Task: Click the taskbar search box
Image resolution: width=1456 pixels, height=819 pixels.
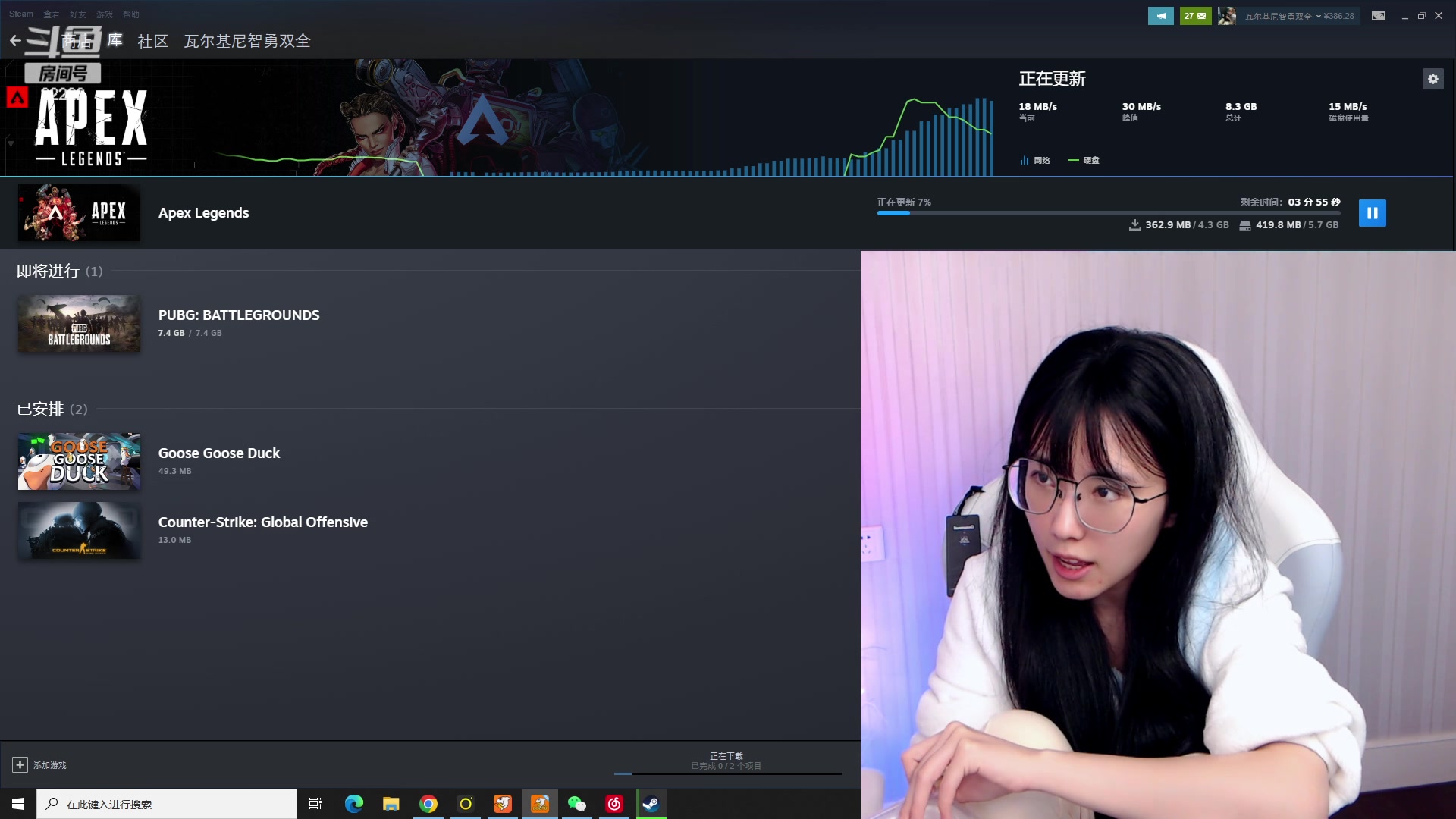Action: [x=167, y=804]
